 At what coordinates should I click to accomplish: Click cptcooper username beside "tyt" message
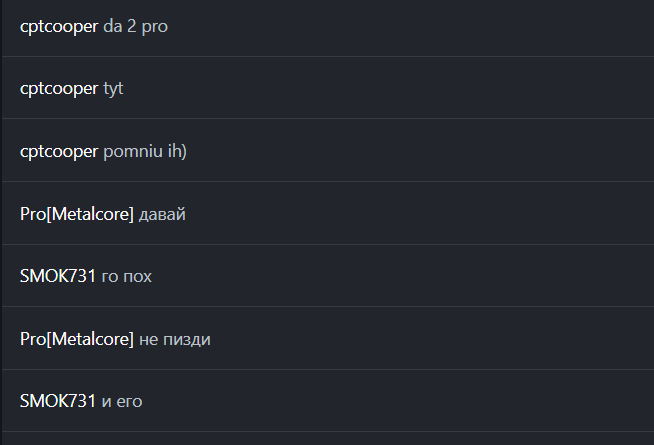point(59,89)
